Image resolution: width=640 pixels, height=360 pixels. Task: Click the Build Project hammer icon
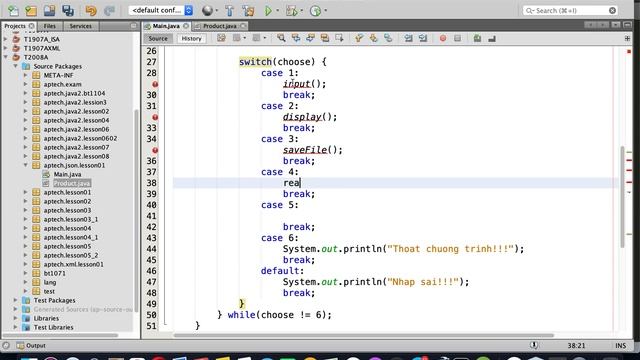pyautogui.click(x=229, y=11)
